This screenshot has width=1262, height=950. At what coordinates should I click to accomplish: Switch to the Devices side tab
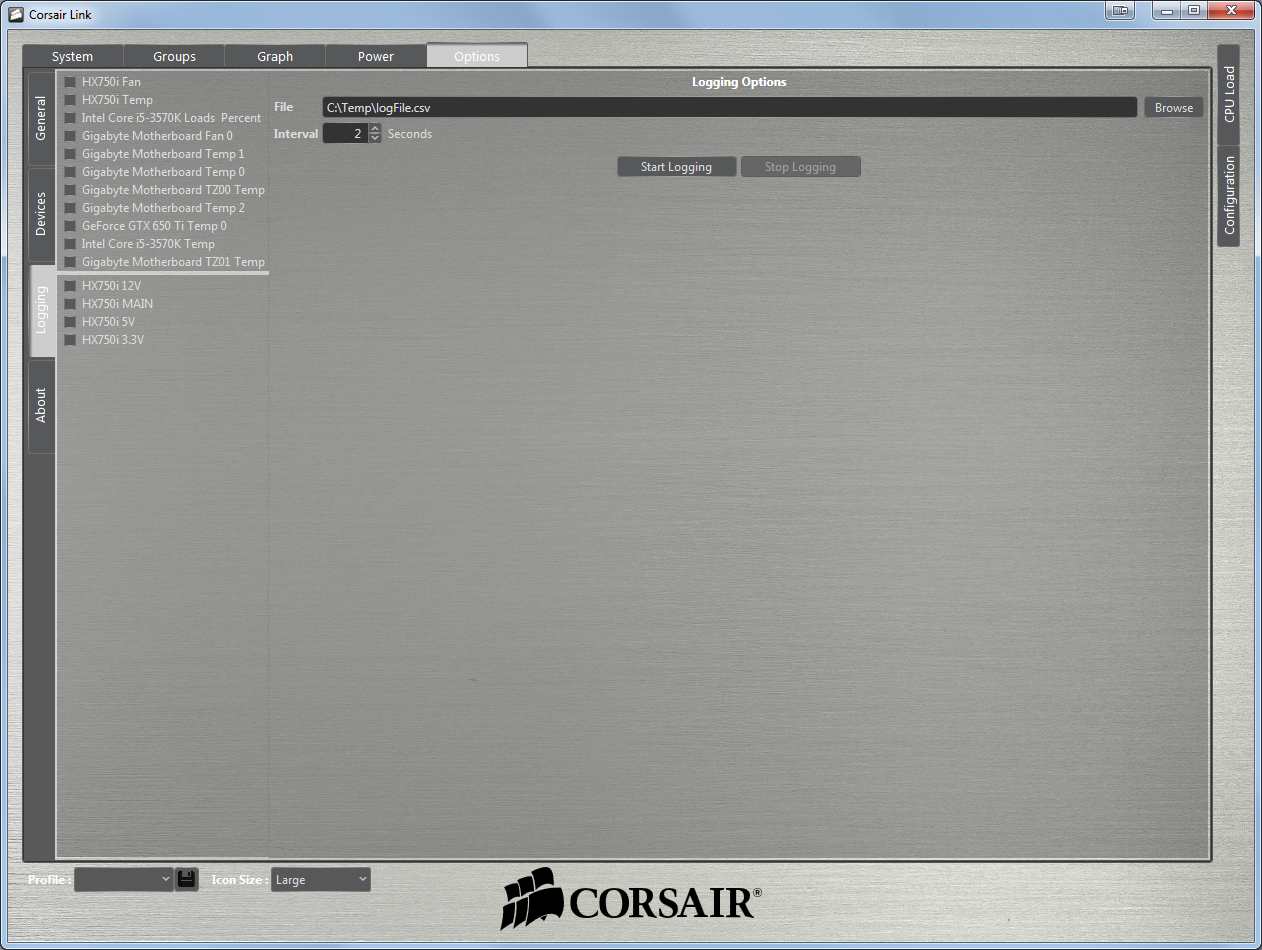tap(41, 214)
